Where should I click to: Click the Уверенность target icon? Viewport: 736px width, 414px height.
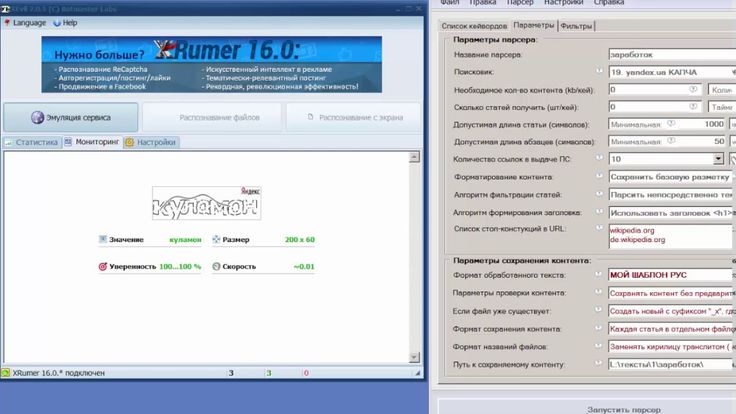pos(103,267)
